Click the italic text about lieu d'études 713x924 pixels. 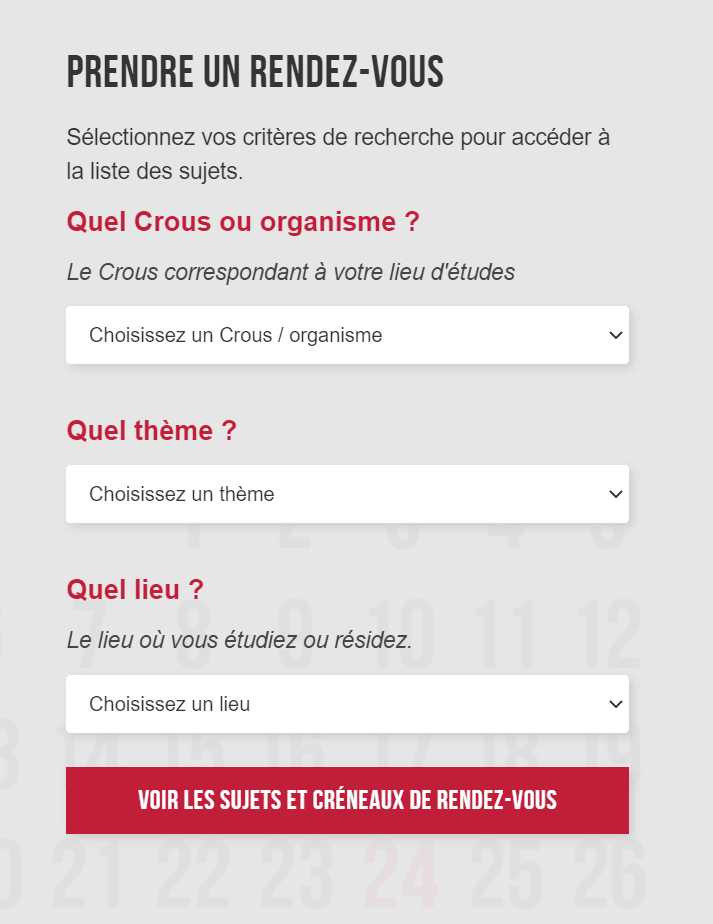[289, 271]
